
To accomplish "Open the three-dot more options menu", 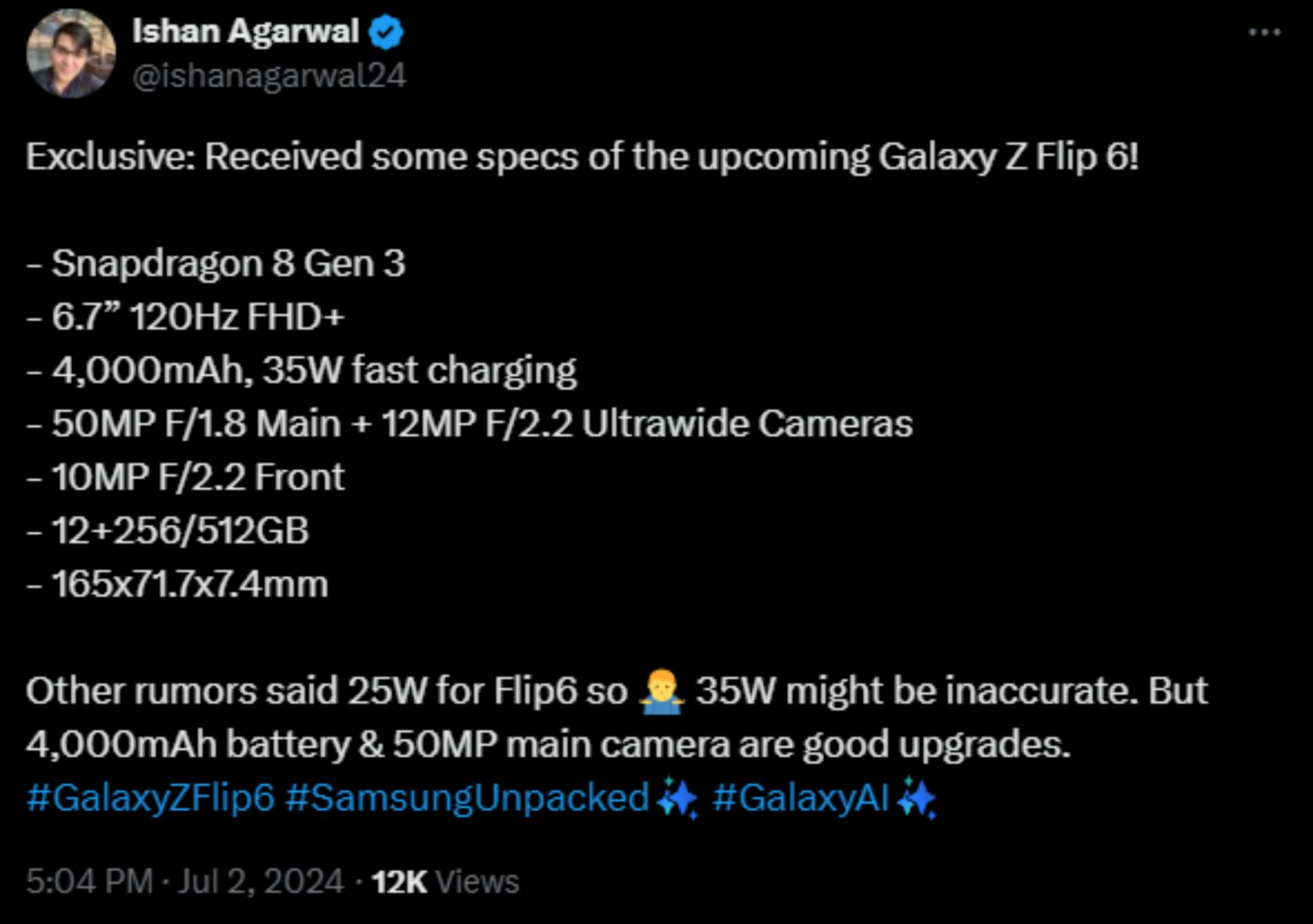I will [1264, 32].
